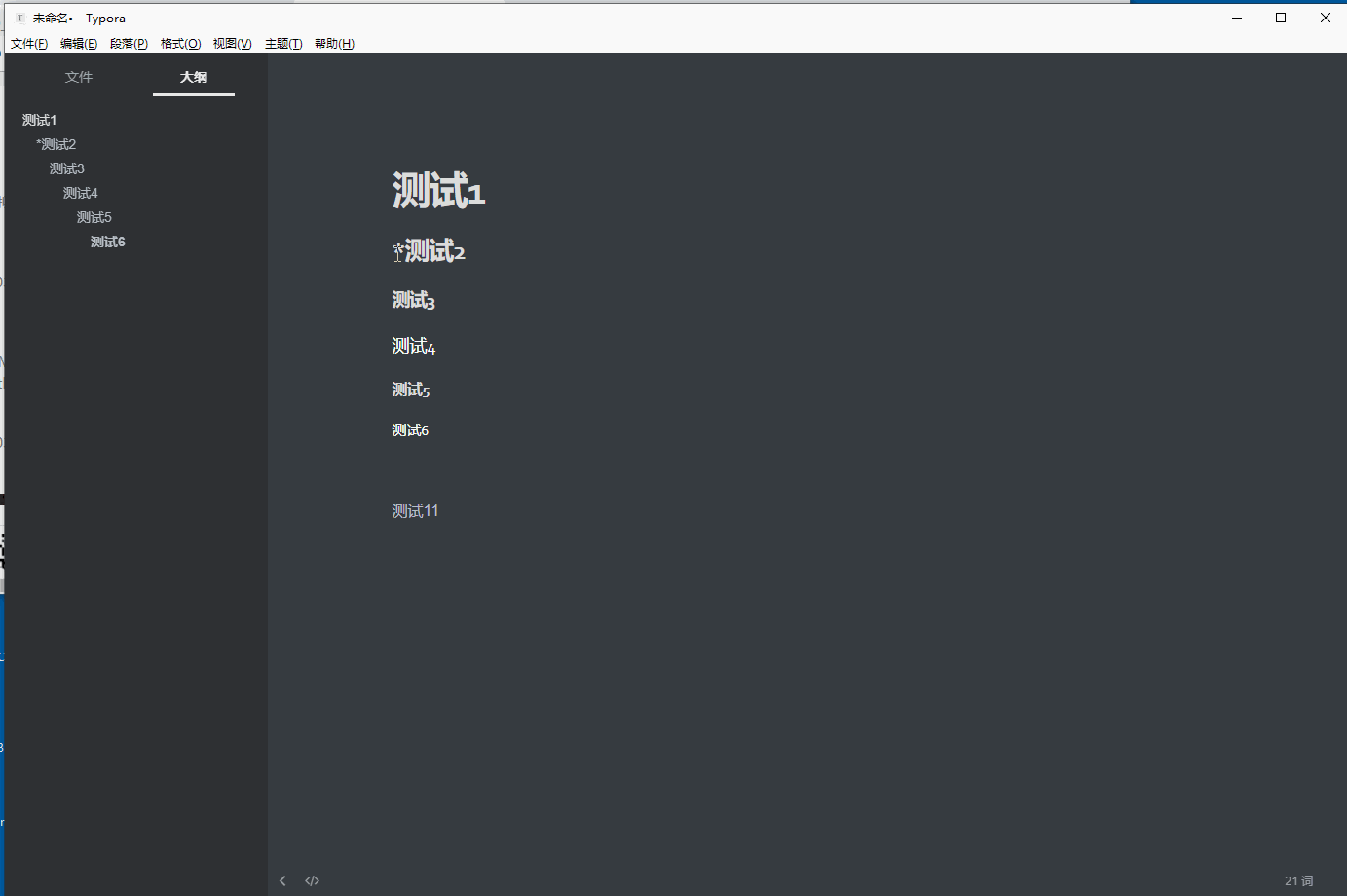Click the Typora app icon in title bar
The image size is (1347, 896).
click(x=20, y=18)
